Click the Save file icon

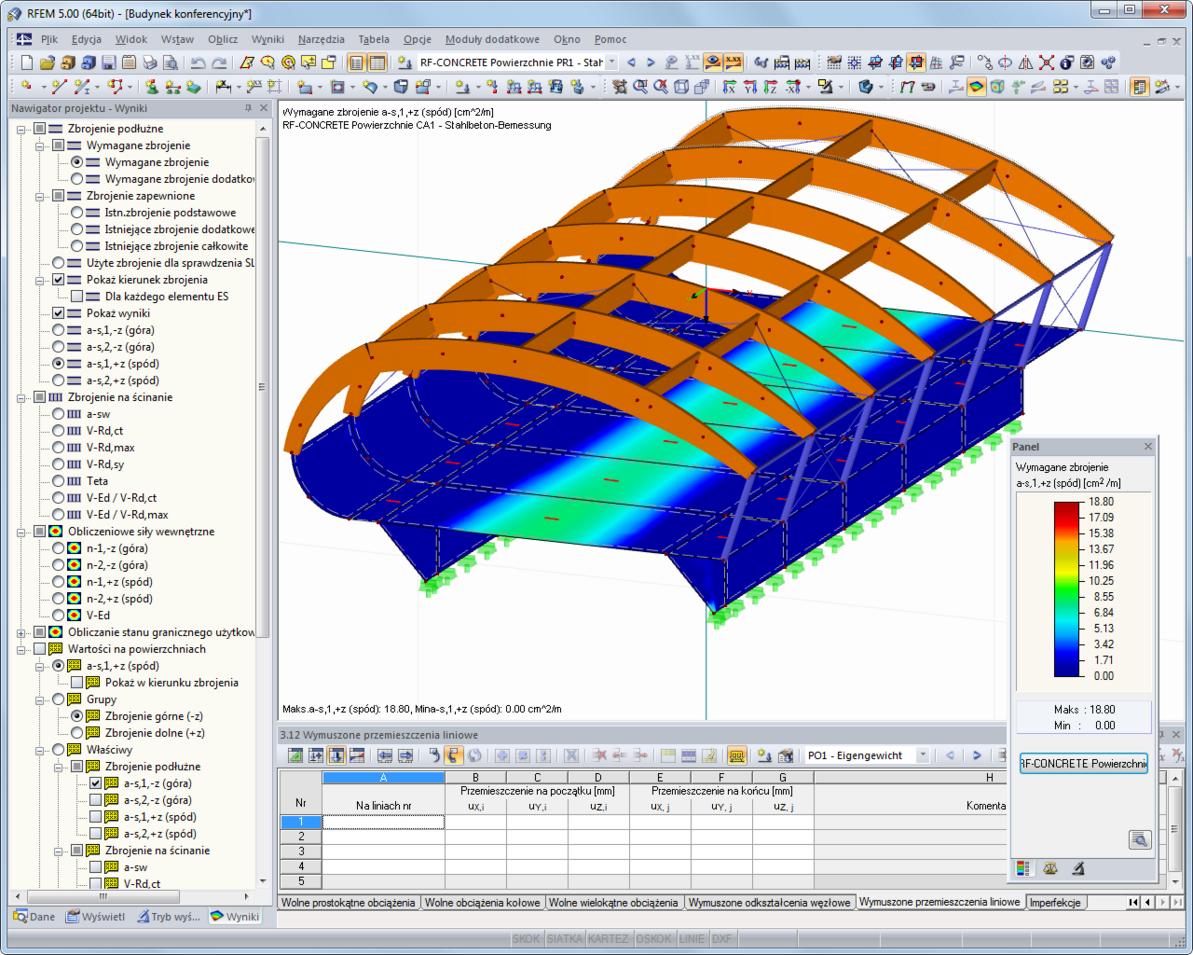(x=109, y=62)
